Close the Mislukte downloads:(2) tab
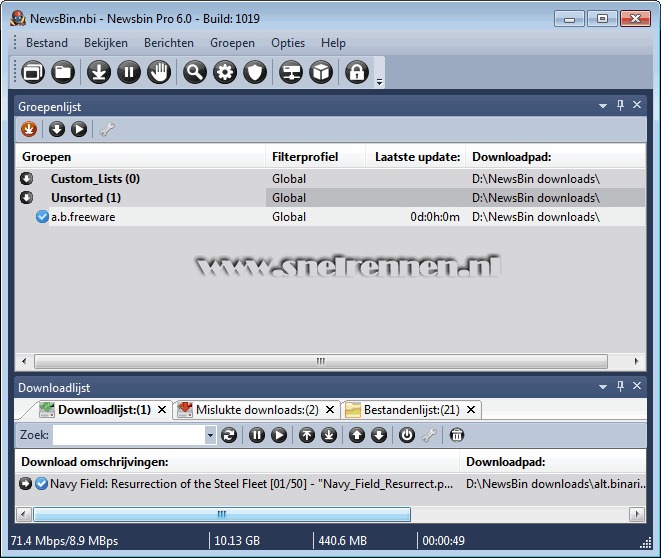This screenshot has width=661, height=558. click(x=330, y=410)
